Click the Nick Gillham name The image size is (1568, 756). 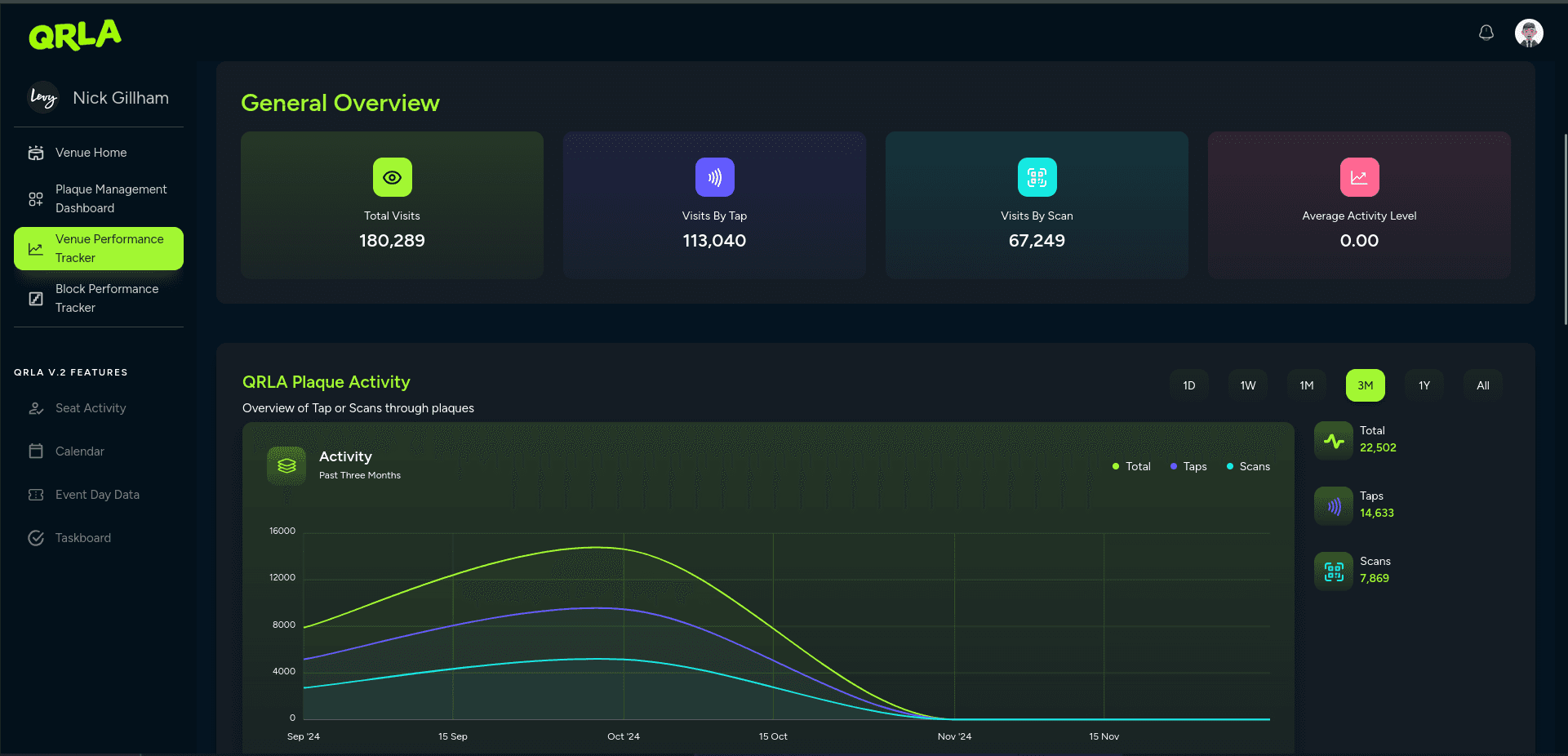click(x=121, y=98)
